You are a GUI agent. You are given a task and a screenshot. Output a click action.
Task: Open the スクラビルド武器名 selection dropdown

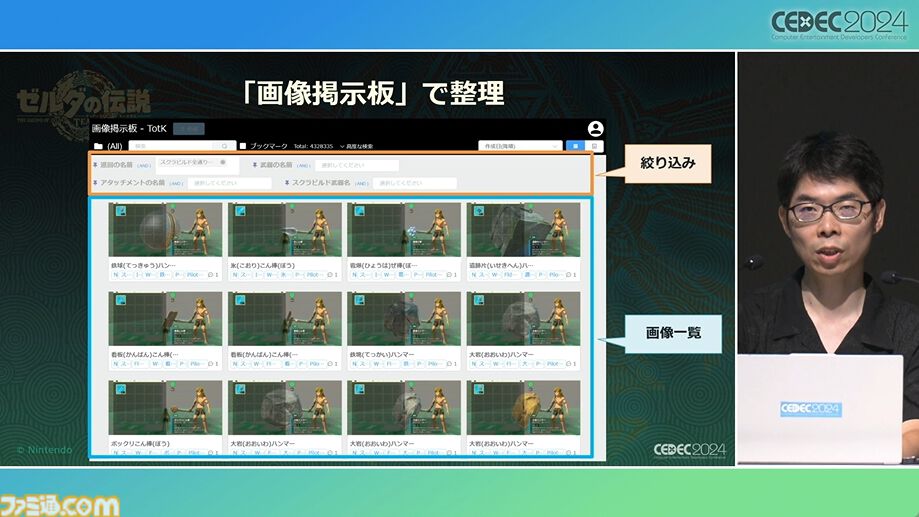(x=414, y=183)
